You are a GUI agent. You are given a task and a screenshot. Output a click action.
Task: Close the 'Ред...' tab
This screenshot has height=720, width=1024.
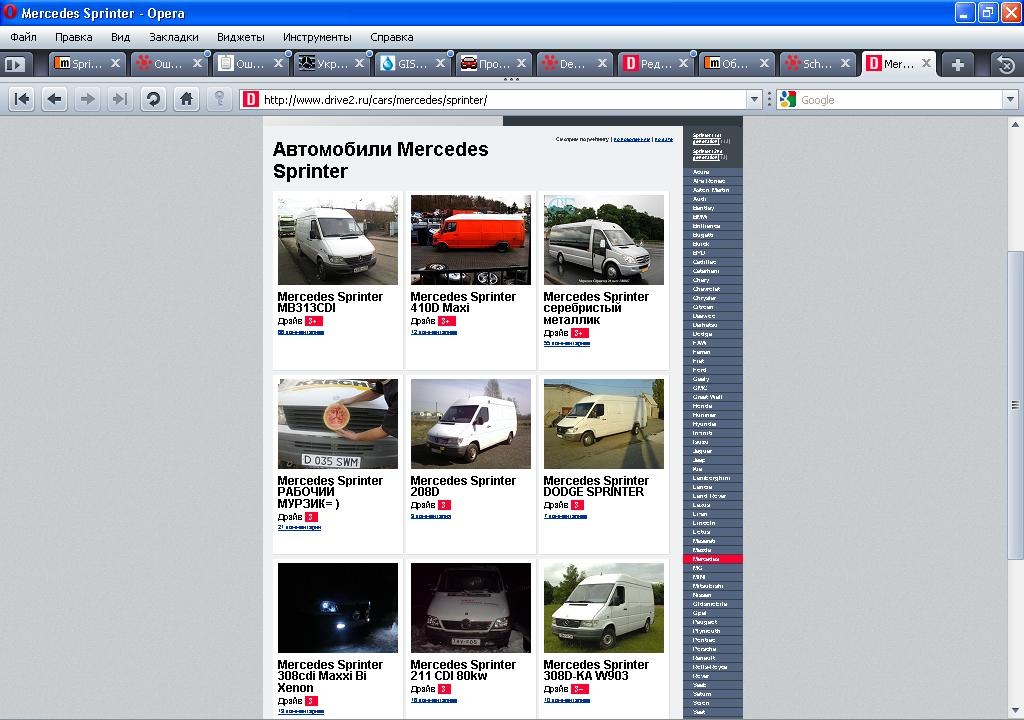click(x=683, y=63)
